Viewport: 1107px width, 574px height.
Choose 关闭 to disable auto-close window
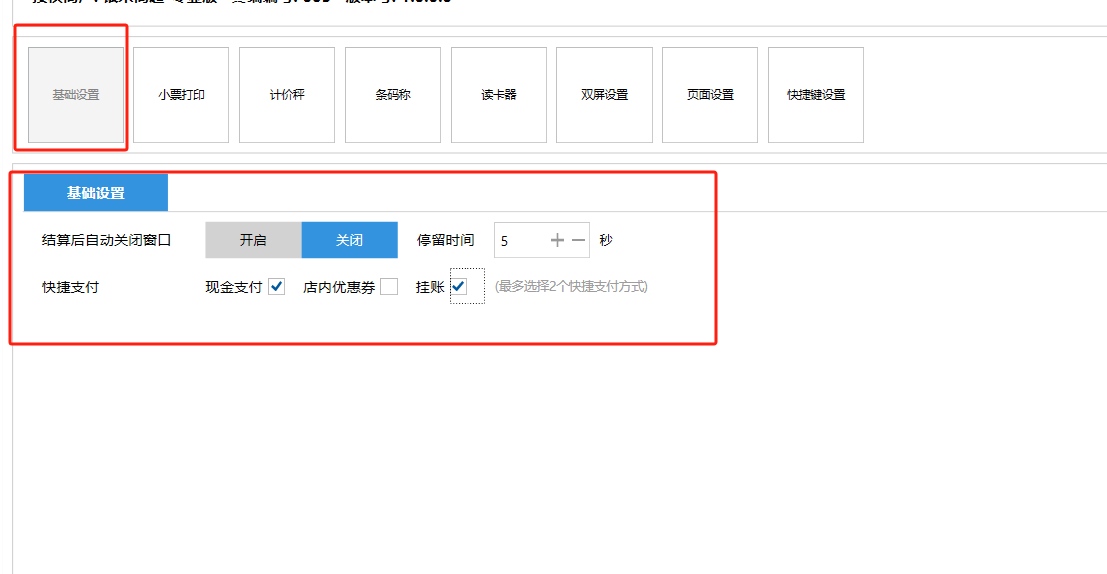349,241
